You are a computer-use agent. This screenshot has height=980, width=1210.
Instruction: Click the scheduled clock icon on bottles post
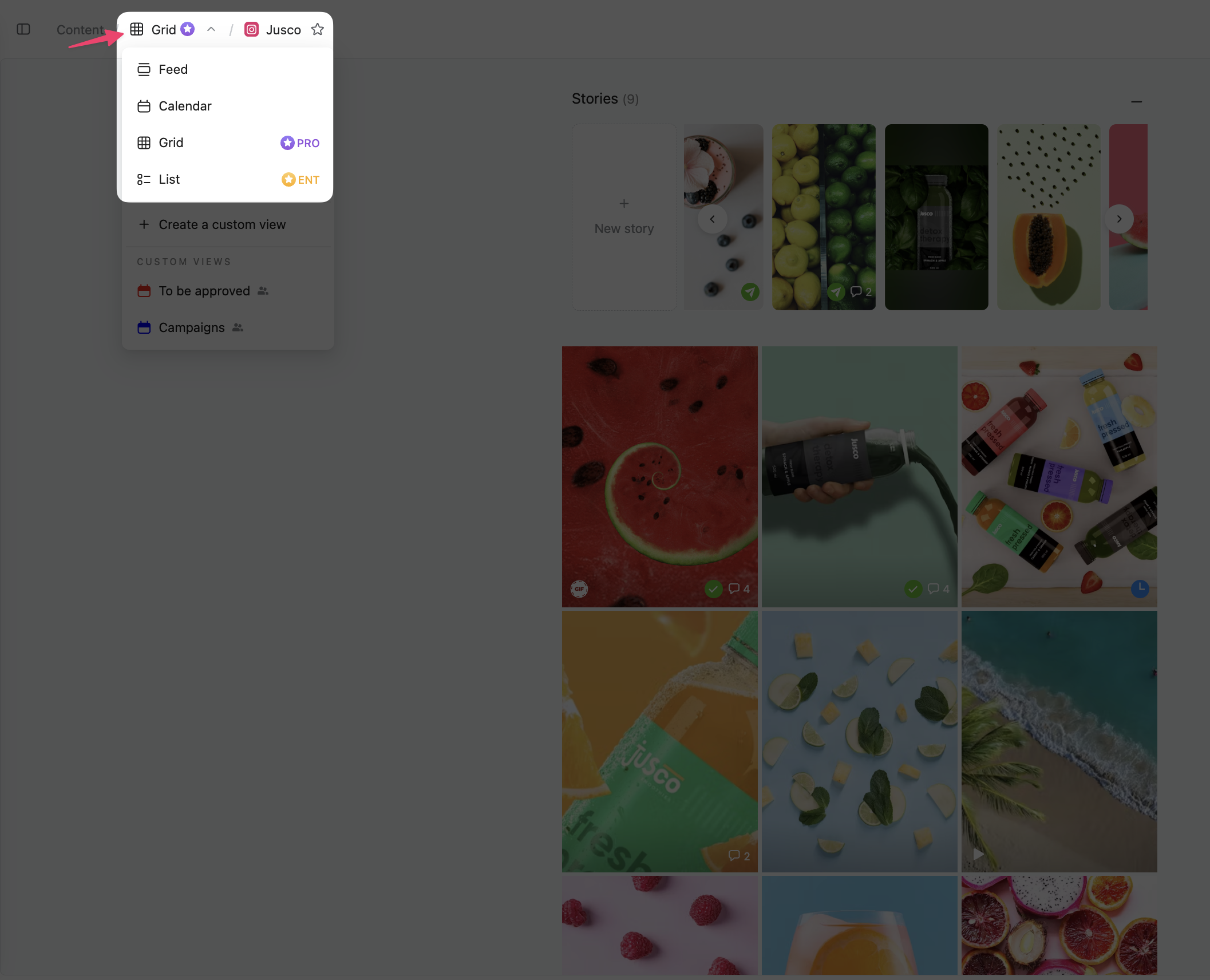coord(1140,588)
